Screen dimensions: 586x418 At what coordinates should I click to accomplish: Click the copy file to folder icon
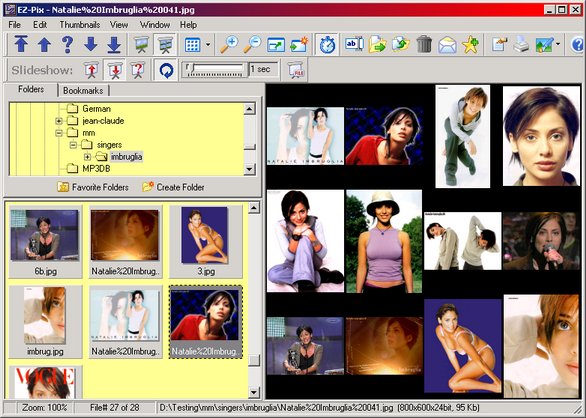click(401, 44)
